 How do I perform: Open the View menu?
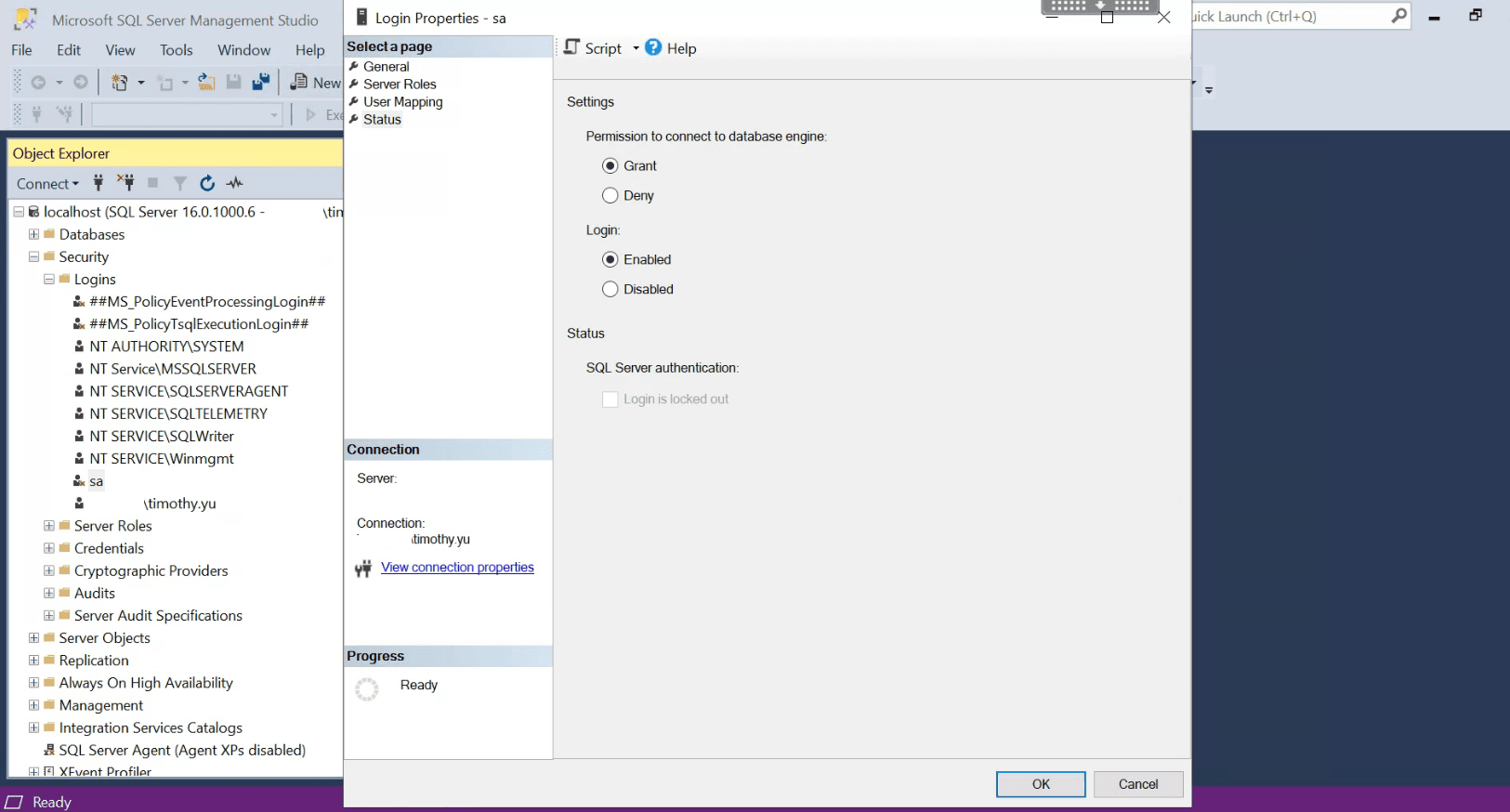pyautogui.click(x=120, y=50)
